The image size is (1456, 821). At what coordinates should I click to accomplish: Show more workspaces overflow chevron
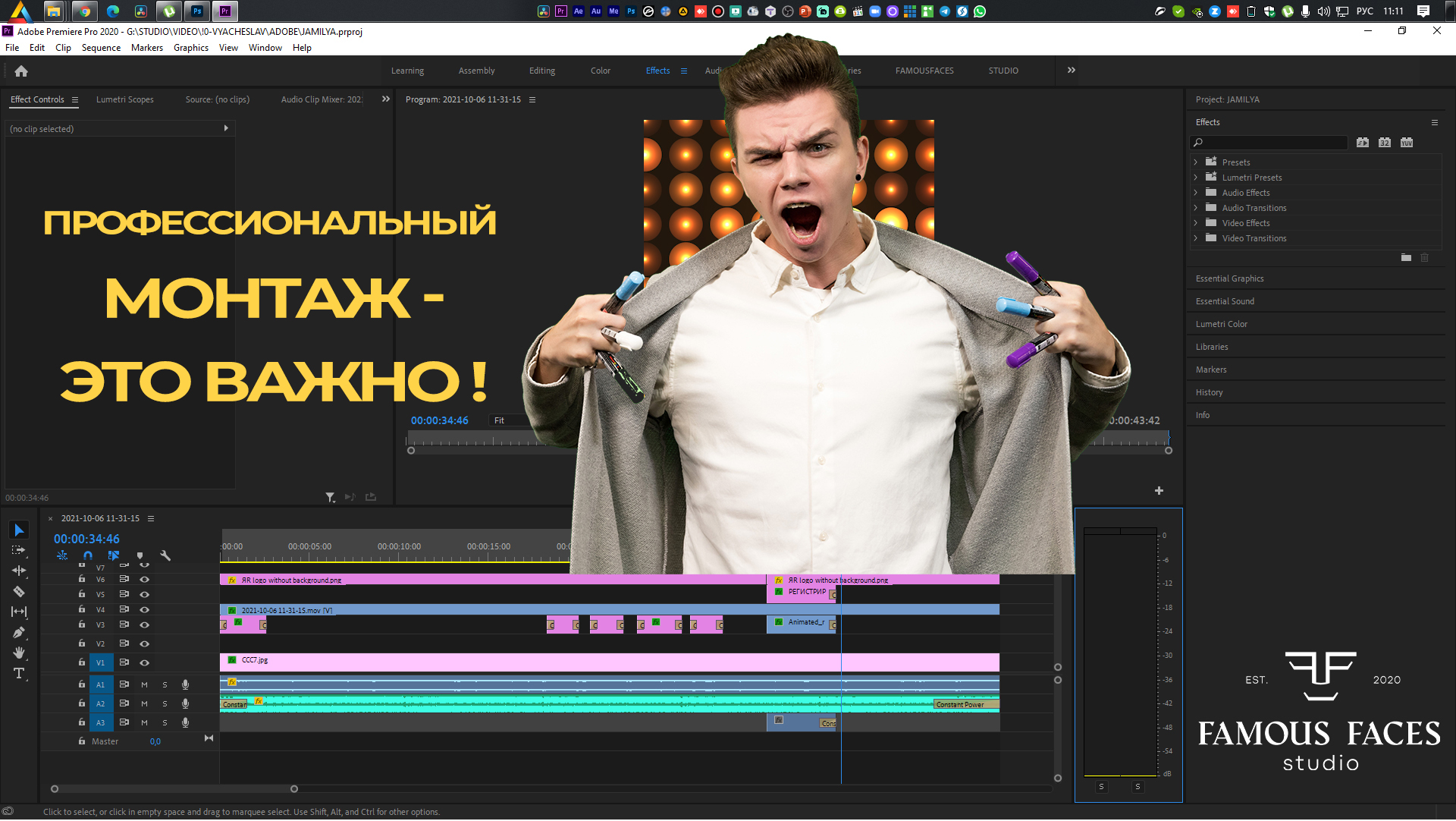click(1071, 71)
